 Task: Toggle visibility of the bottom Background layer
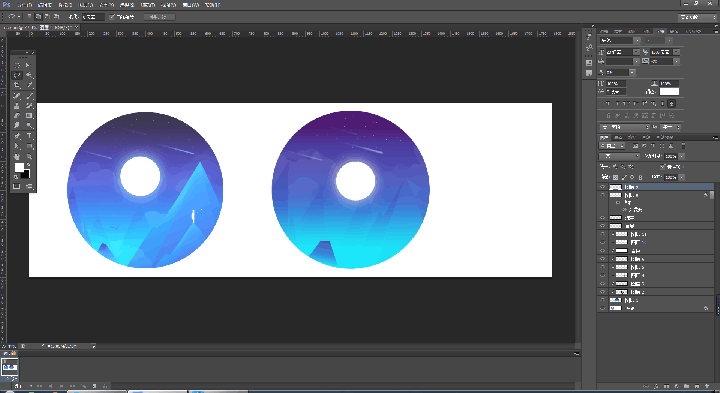[602, 309]
